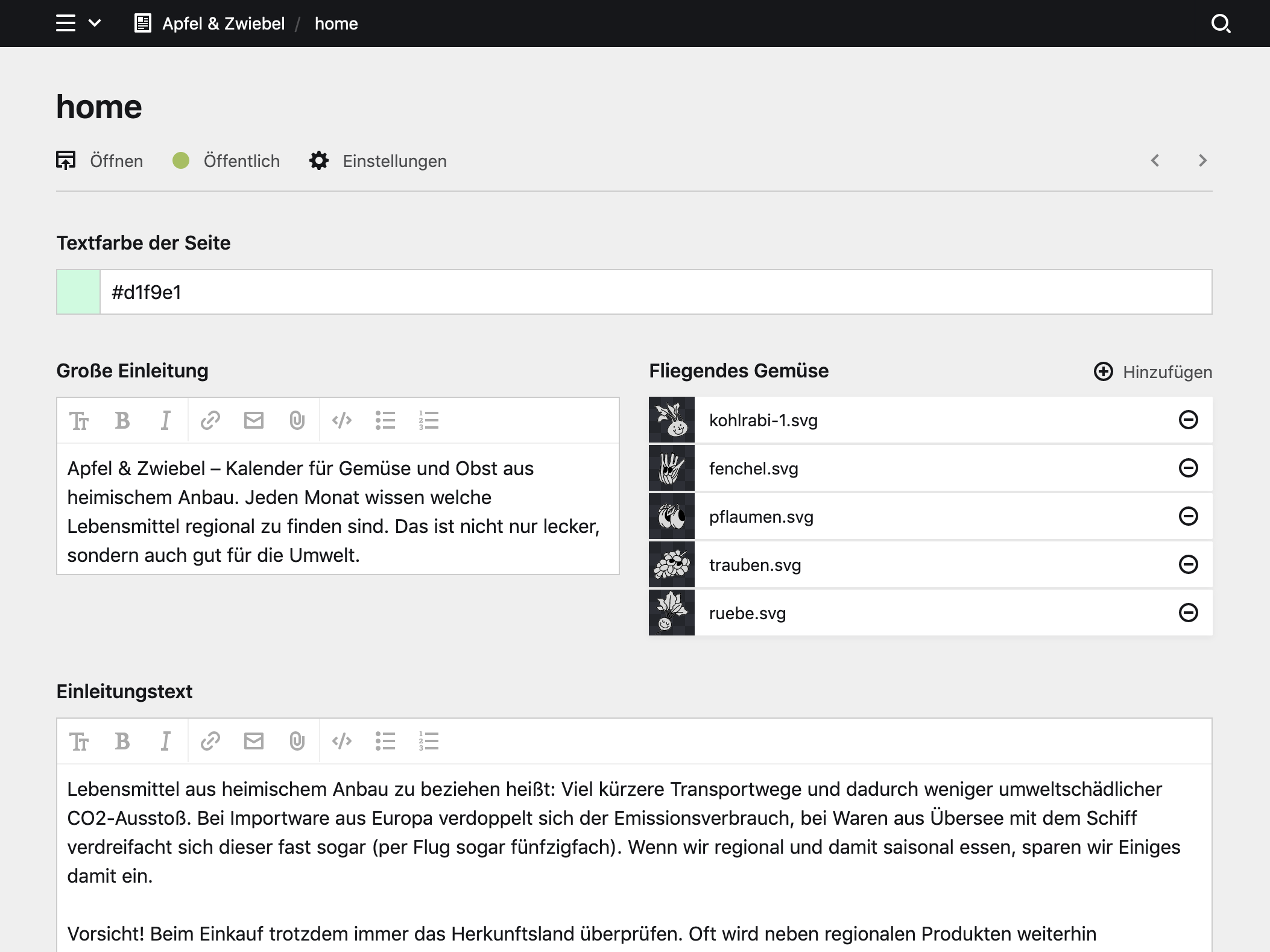Go to previous page with left chevron

1155,161
